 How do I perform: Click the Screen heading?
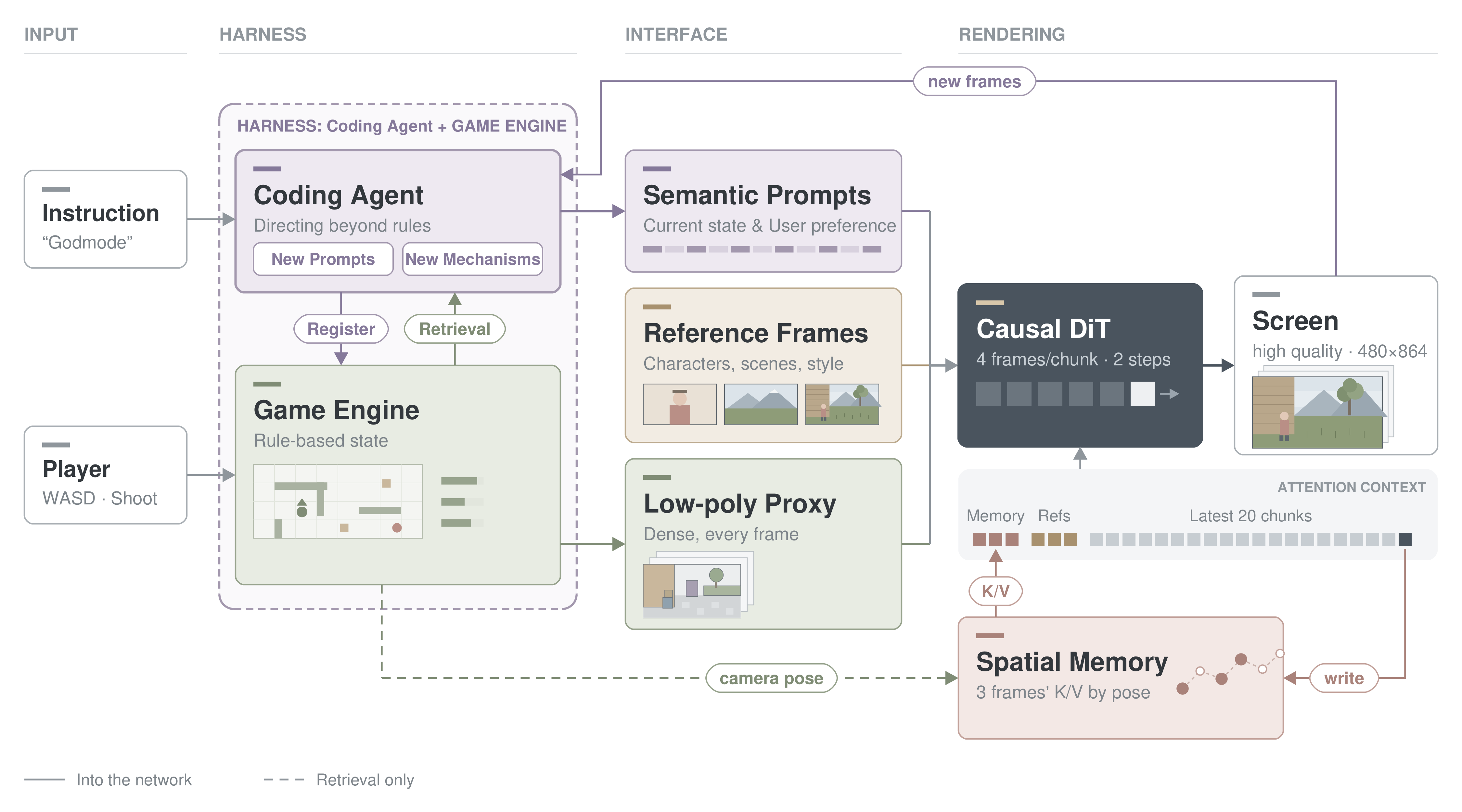click(x=1295, y=321)
